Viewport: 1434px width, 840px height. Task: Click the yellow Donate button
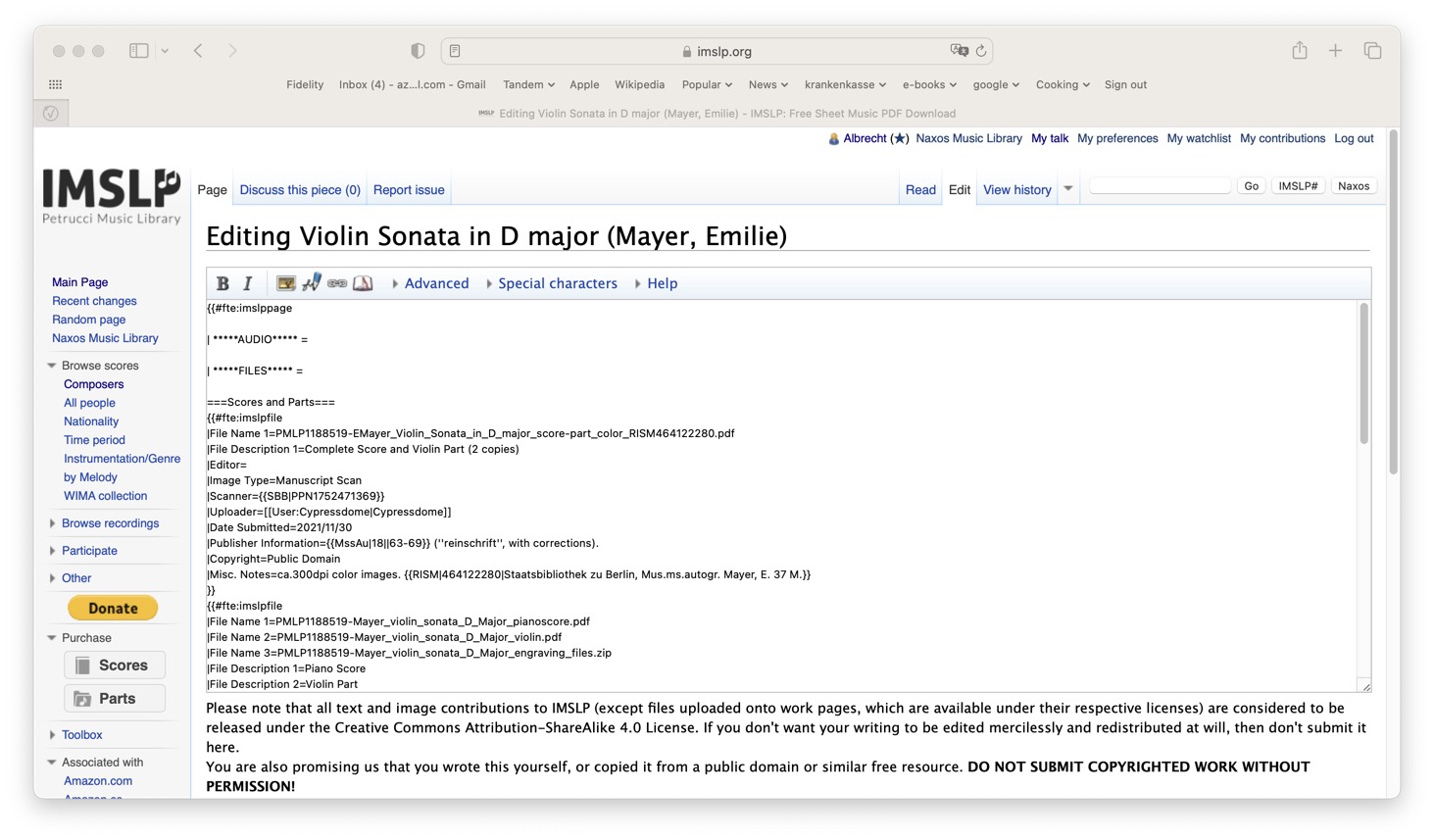113,609
